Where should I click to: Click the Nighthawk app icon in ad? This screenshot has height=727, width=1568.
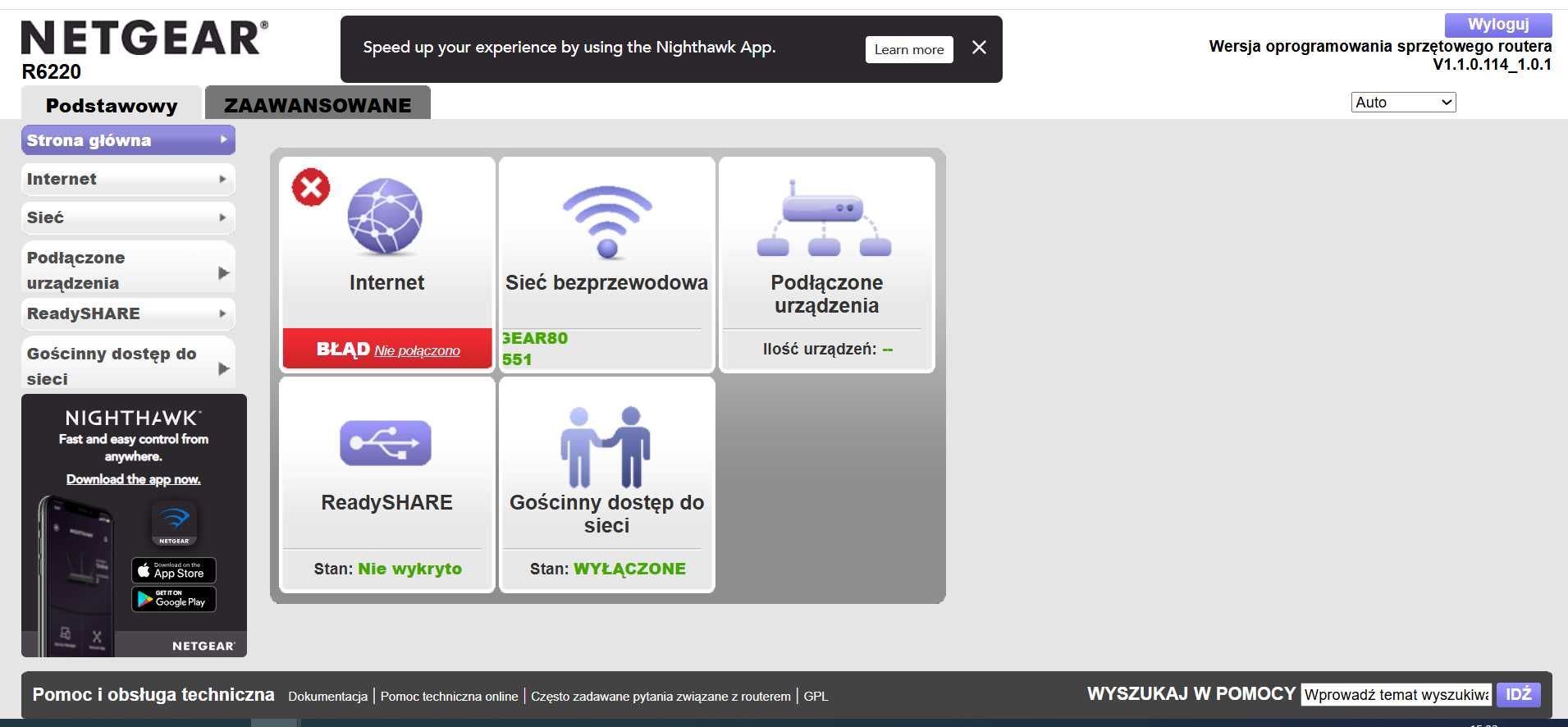174,523
